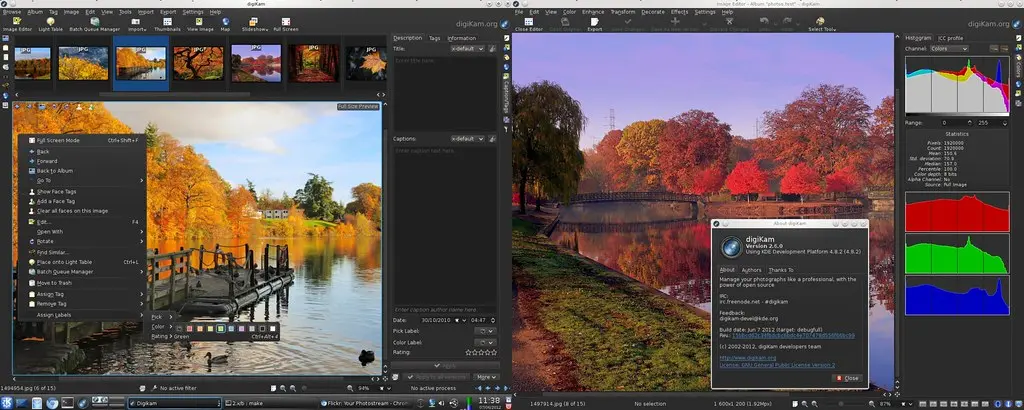Open the GNU General Public License link
The height and width of the screenshot is (410, 1024).
pyautogui.click(x=777, y=365)
